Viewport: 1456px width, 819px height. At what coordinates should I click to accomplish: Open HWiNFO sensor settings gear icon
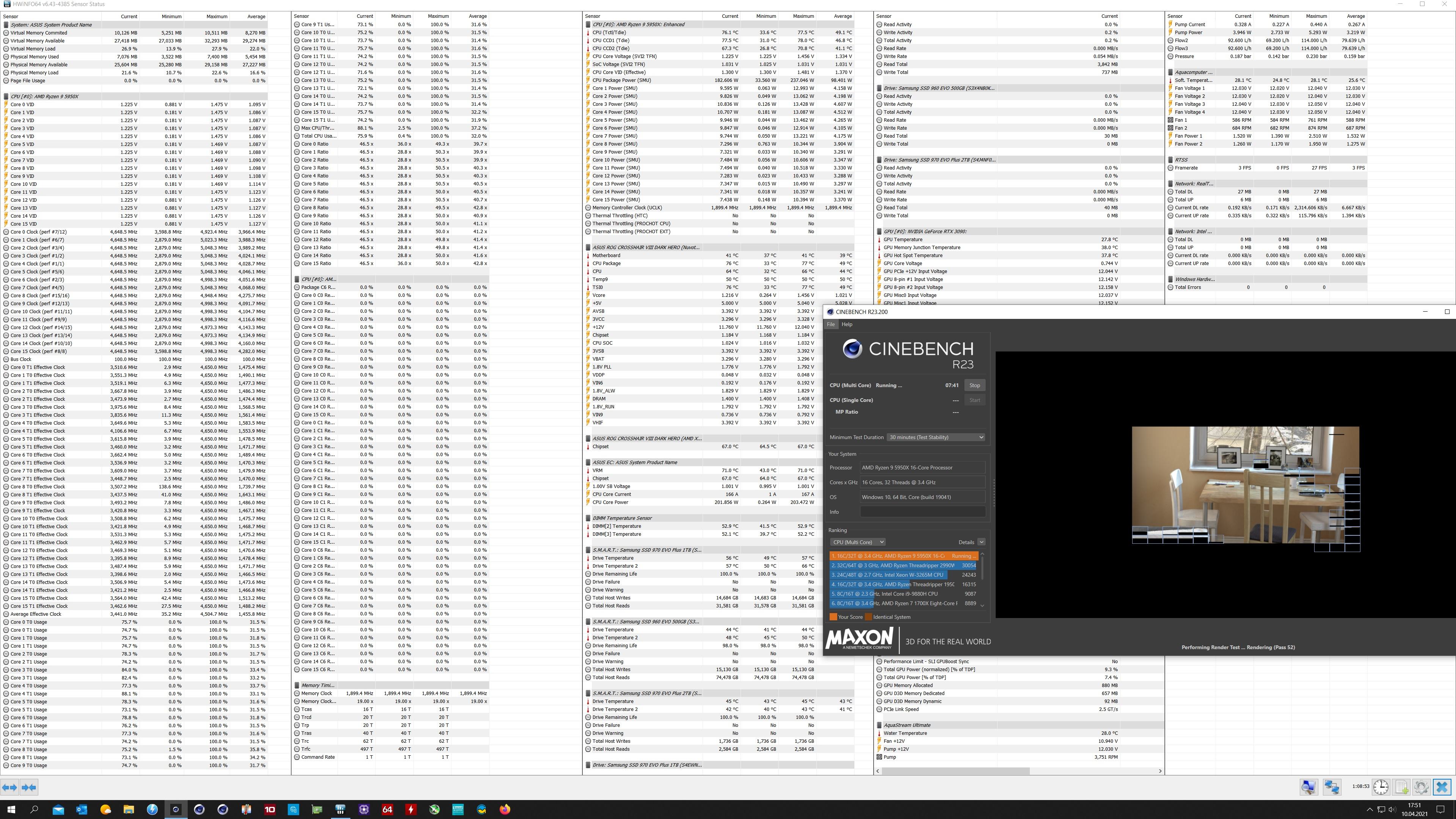click(1421, 787)
